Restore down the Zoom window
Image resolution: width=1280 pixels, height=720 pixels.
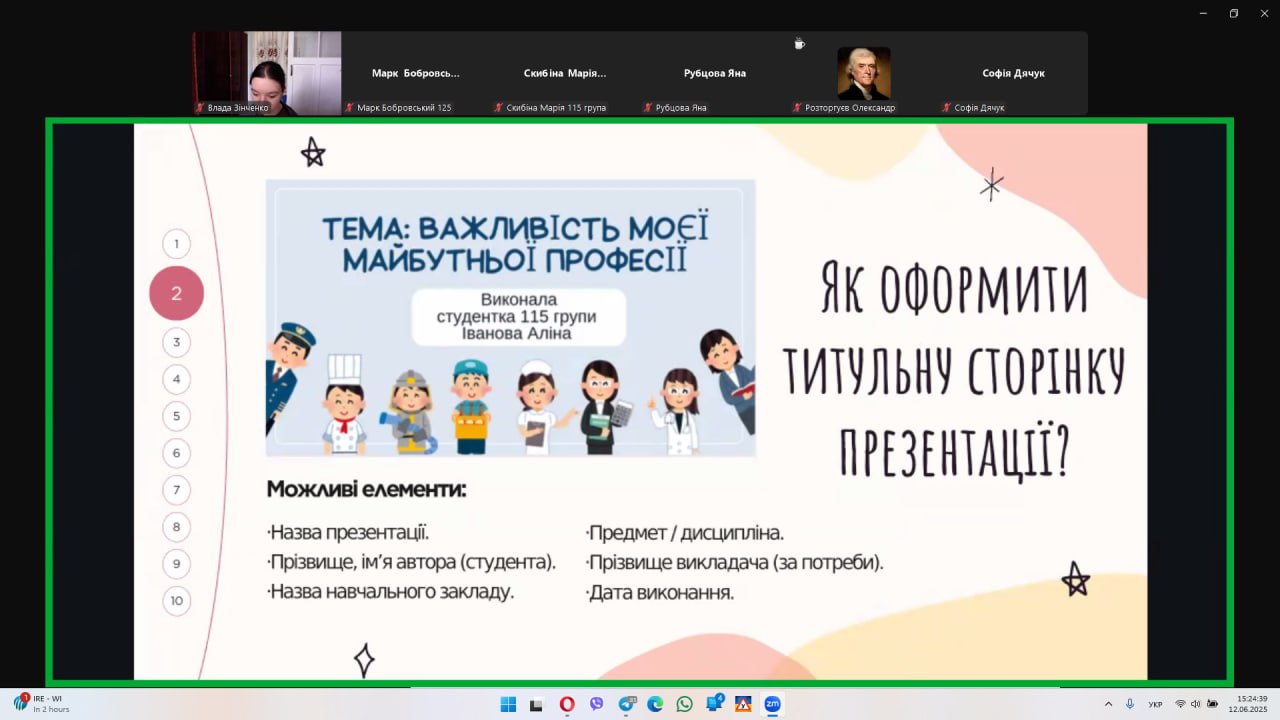[1234, 13]
